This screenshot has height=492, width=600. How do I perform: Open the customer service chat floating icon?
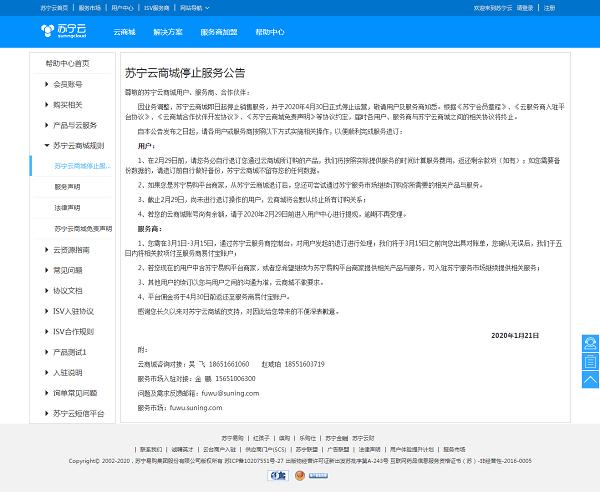click(x=590, y=343)
